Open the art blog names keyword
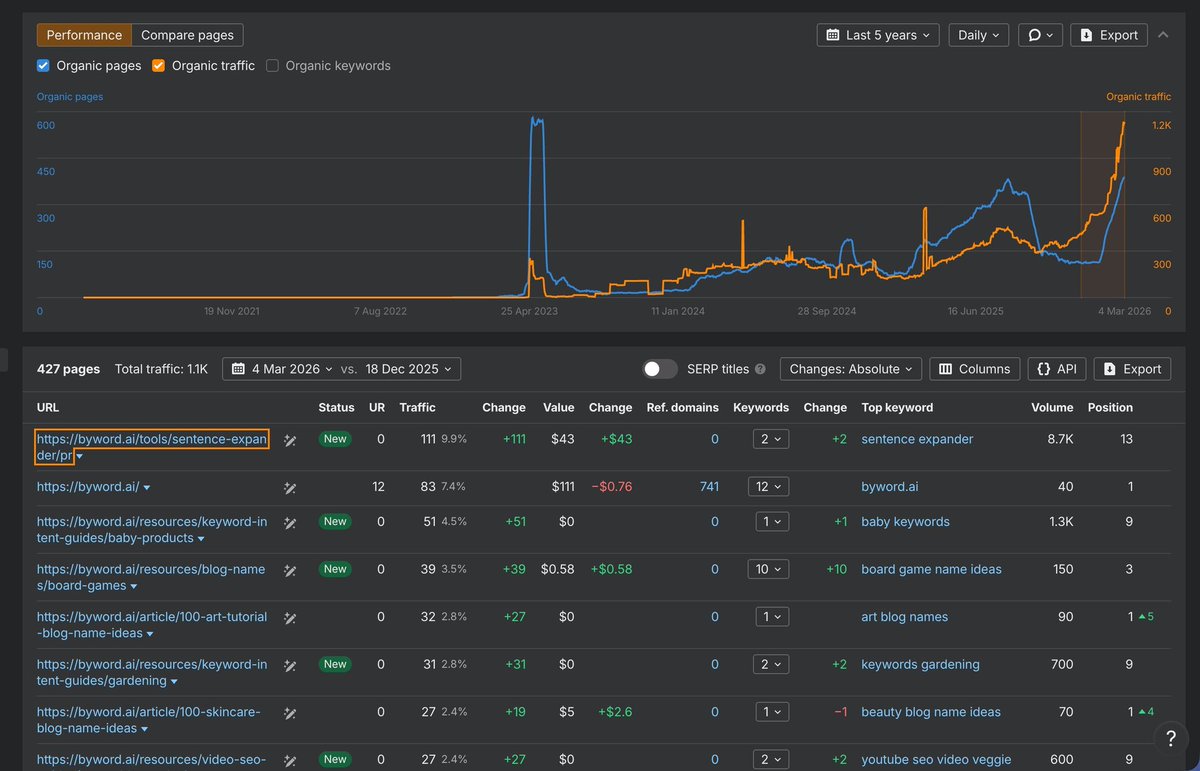This screenshot has width=1200, height=771. (904, 617)
